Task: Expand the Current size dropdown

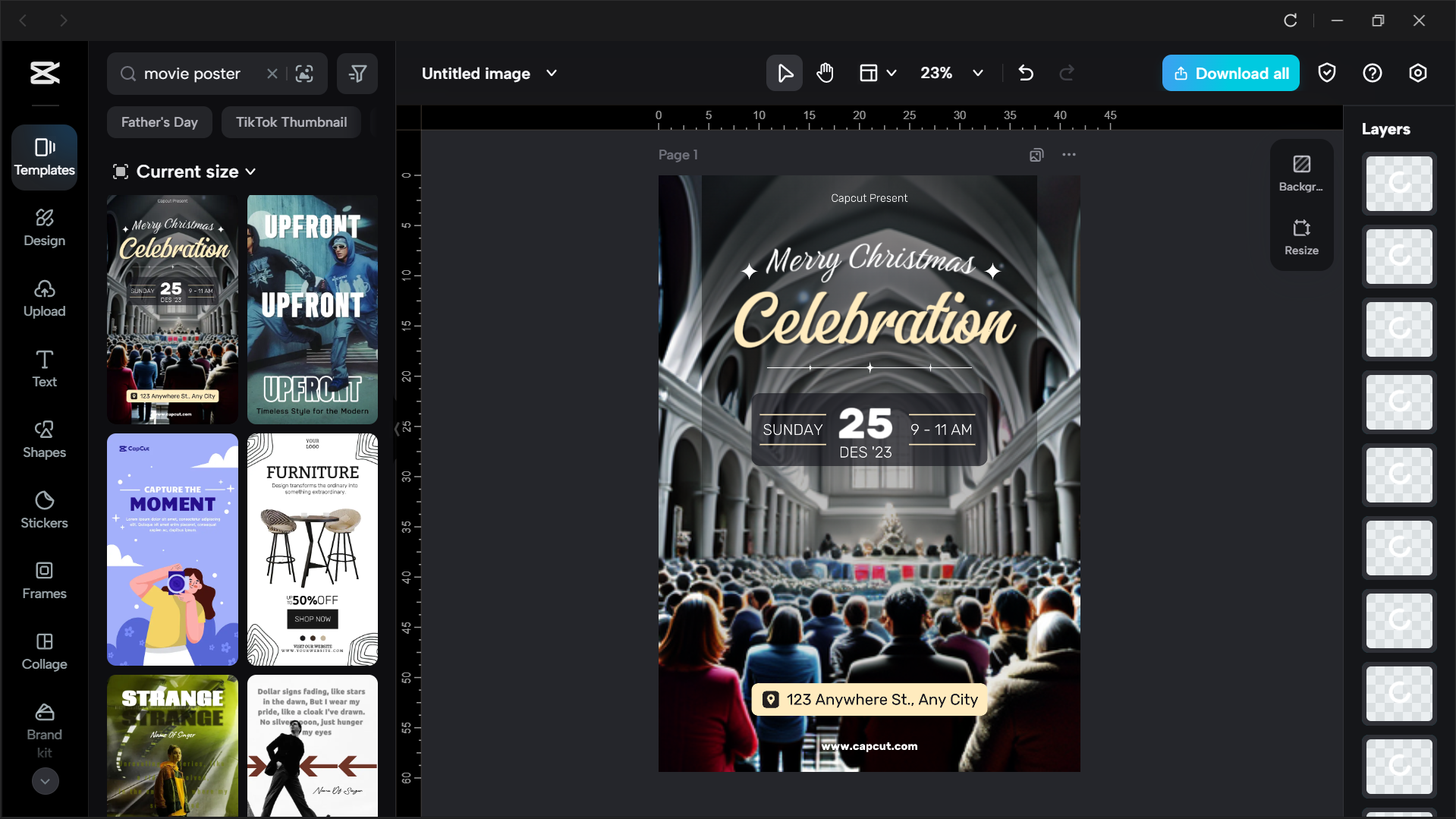Action: point(184,172)
